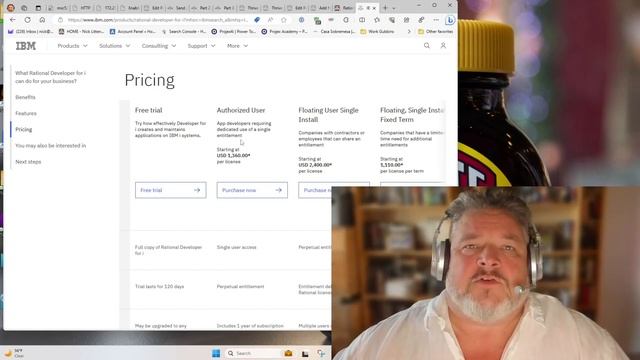
Task: Open 'You may also be interested in' link
Action: (51, 145)
